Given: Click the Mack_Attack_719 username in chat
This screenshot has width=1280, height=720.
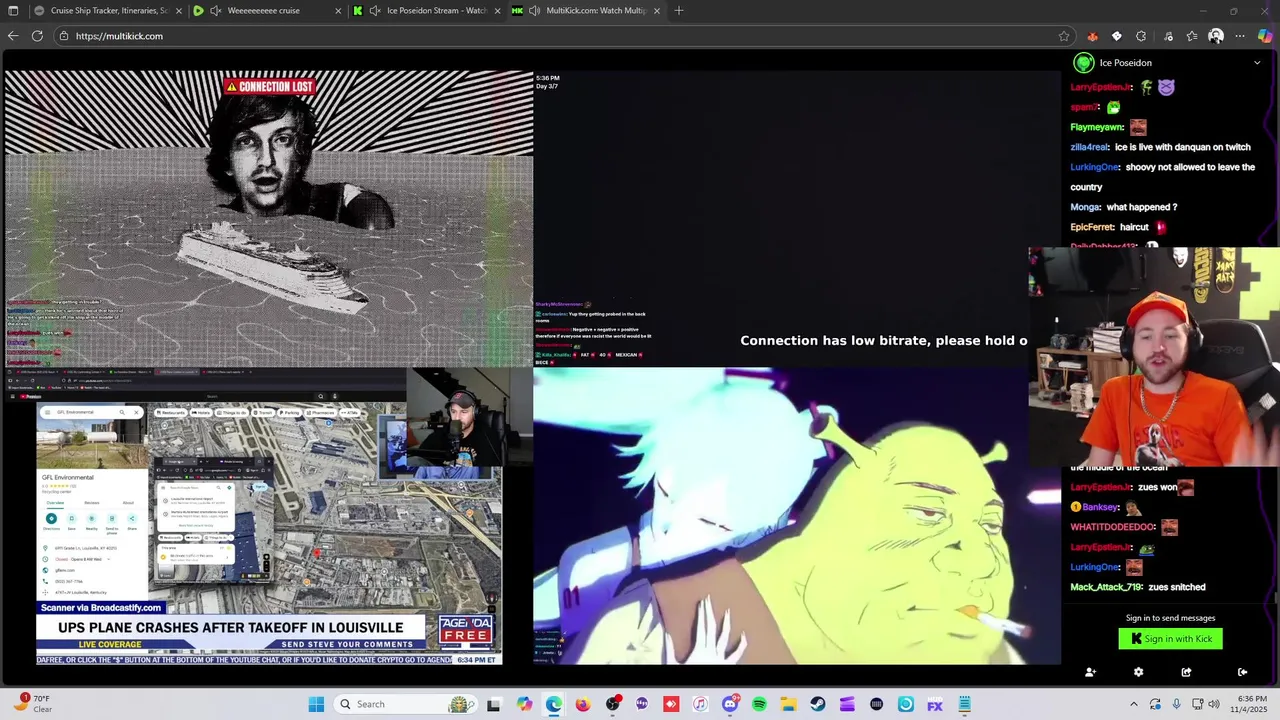Looking at the screenshot, I should coord(1107,587).
